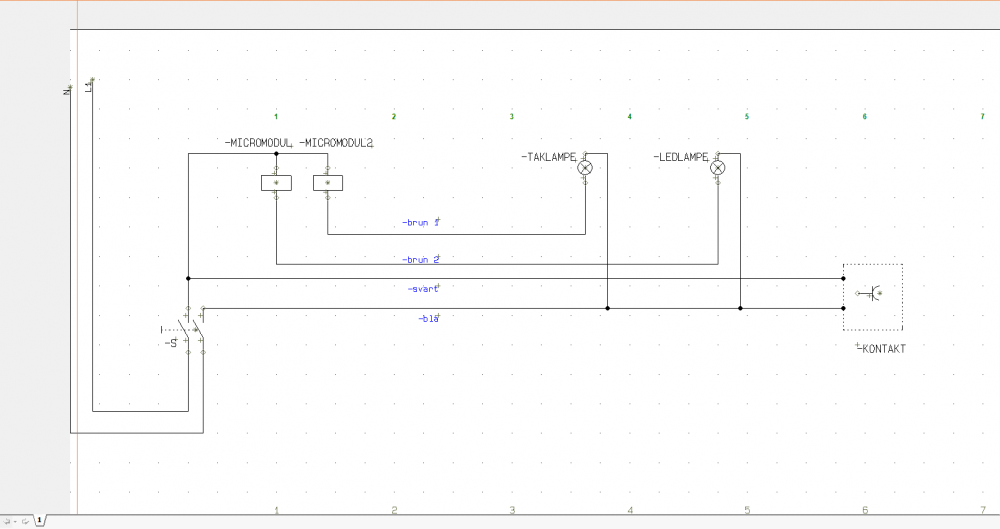Viewport: 1000px width, 529px height.
Task: Select the N terminal label
Action: tap(66, 91)
